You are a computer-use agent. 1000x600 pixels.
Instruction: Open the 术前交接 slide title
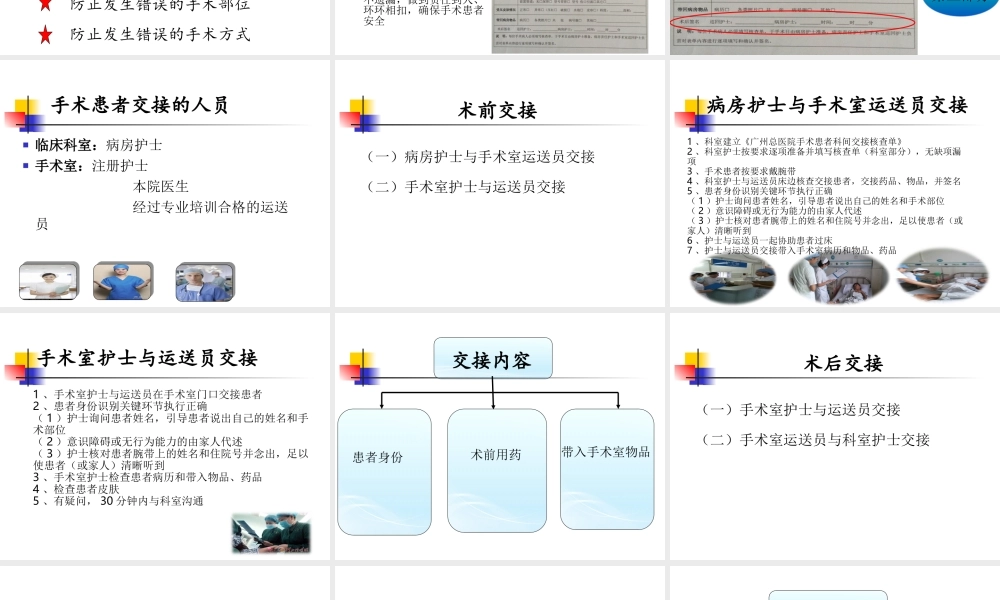pyautogui.click(x=497, y=111)
